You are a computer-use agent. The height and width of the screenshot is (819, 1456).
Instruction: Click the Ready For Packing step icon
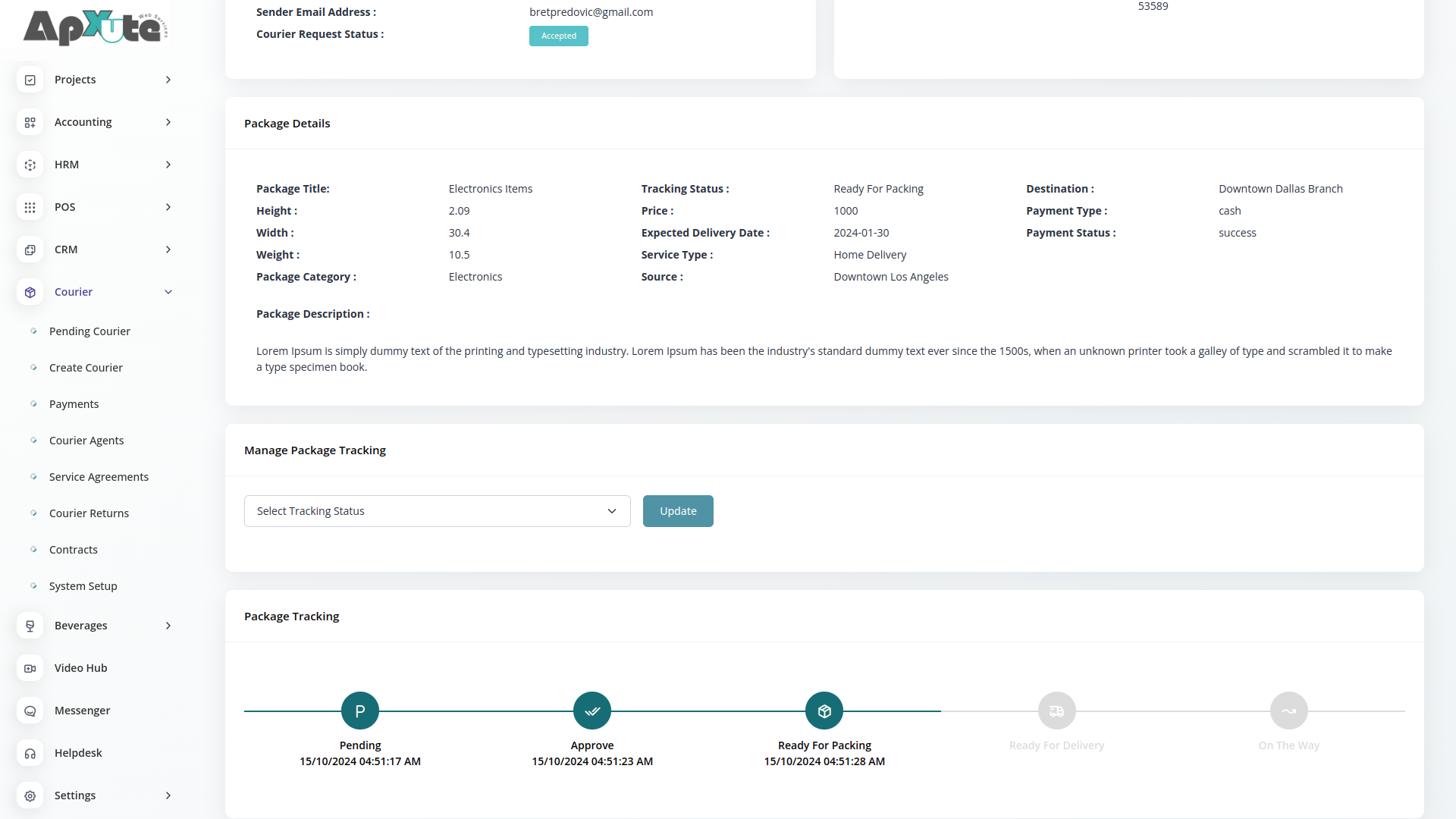[824, 711]
